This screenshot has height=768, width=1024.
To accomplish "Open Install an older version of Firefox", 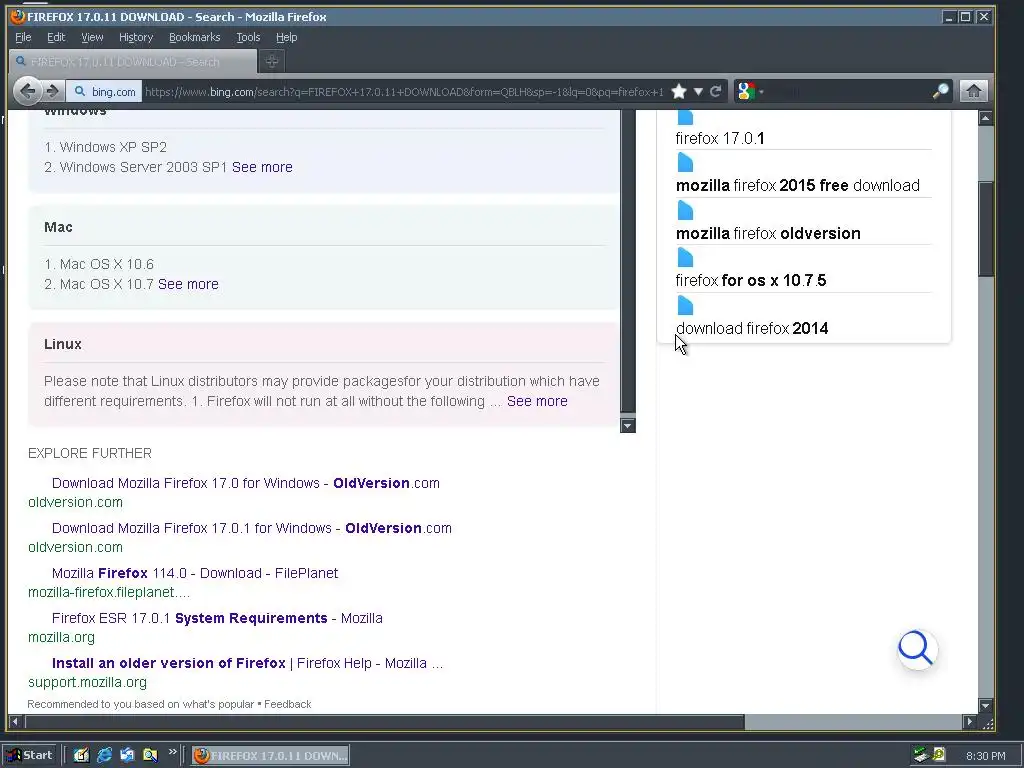I will [247, 664].
